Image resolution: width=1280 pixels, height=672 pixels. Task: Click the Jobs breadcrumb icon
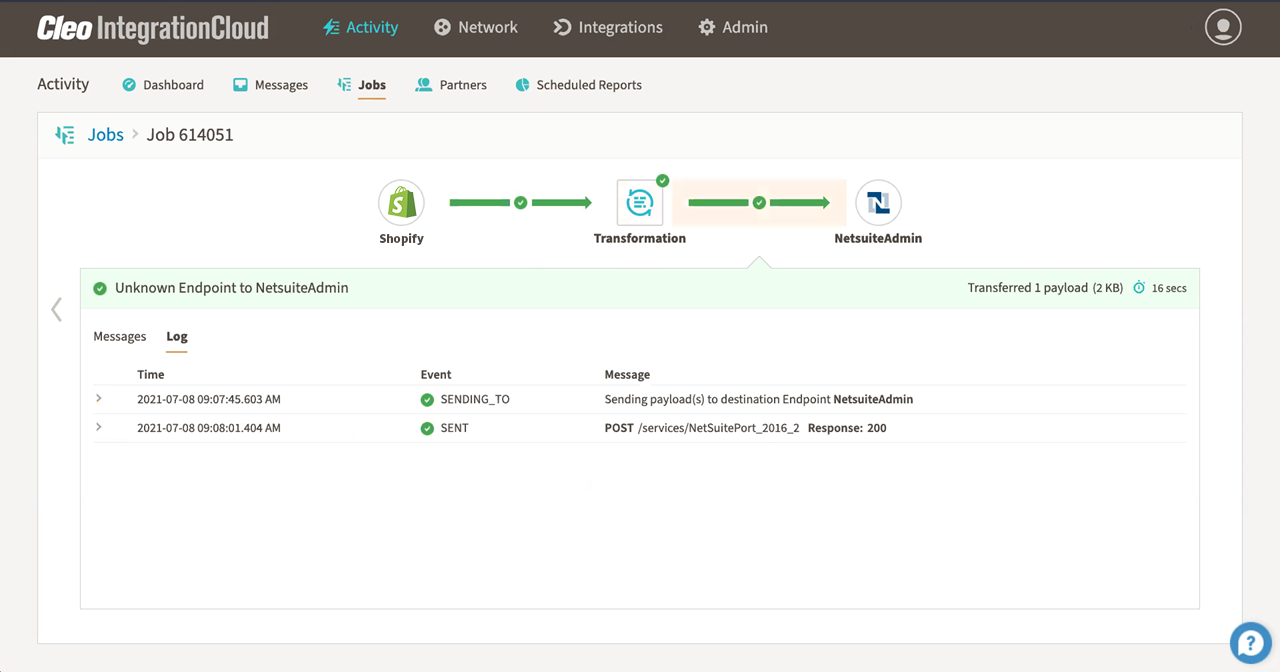pos(65,135)
